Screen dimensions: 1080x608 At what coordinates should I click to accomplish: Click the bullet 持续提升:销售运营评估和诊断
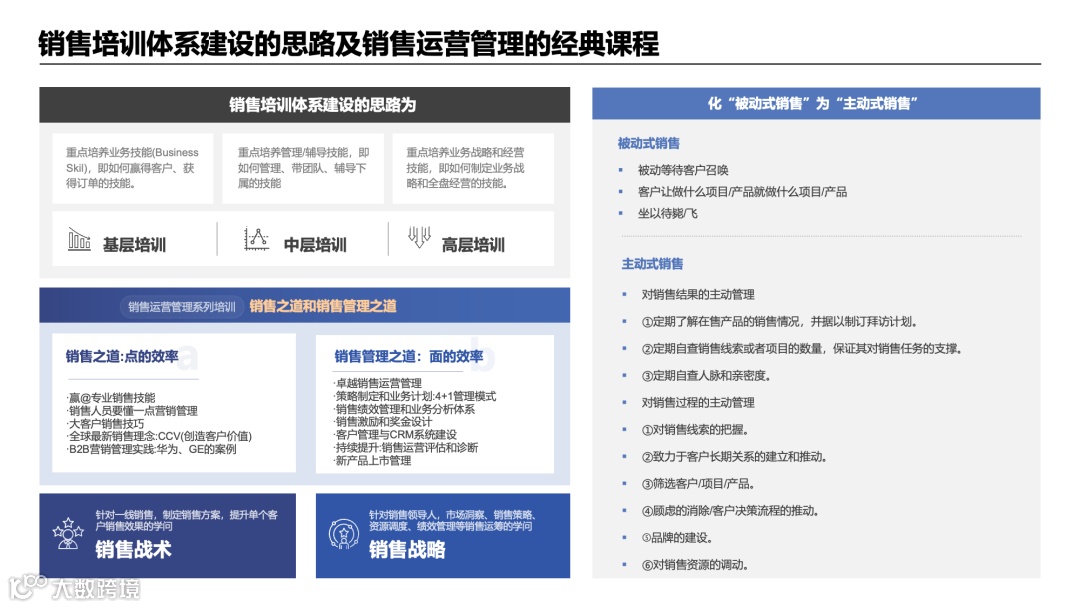pos(406,448)
